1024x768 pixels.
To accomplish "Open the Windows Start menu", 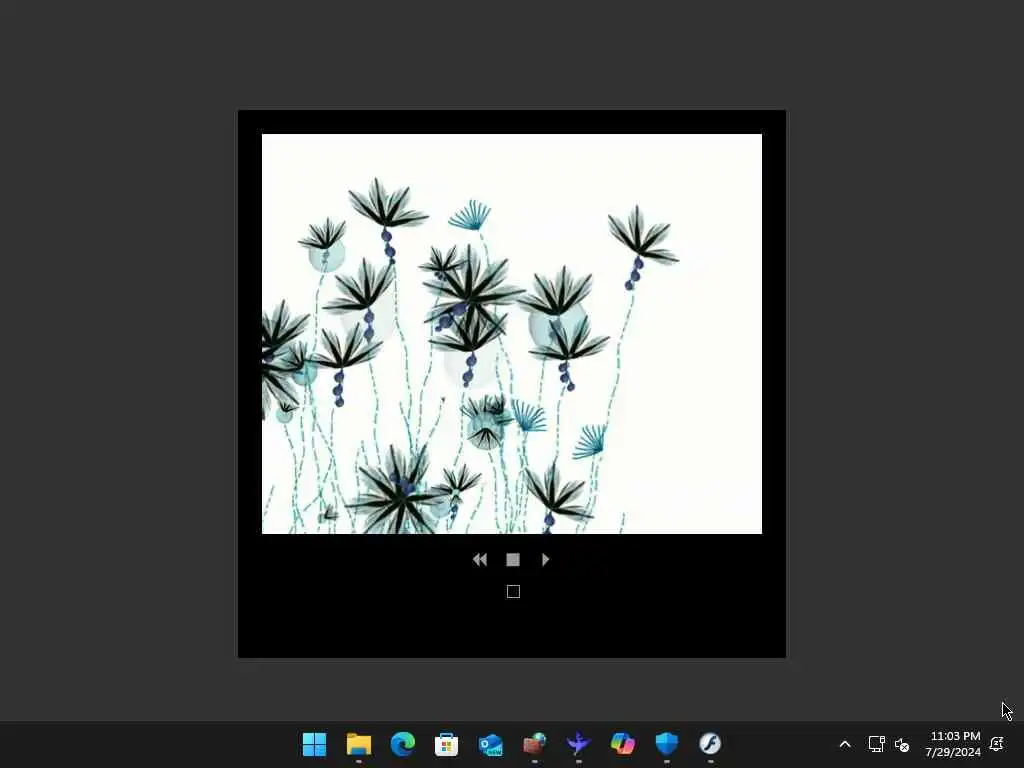I will click(315, 744).
